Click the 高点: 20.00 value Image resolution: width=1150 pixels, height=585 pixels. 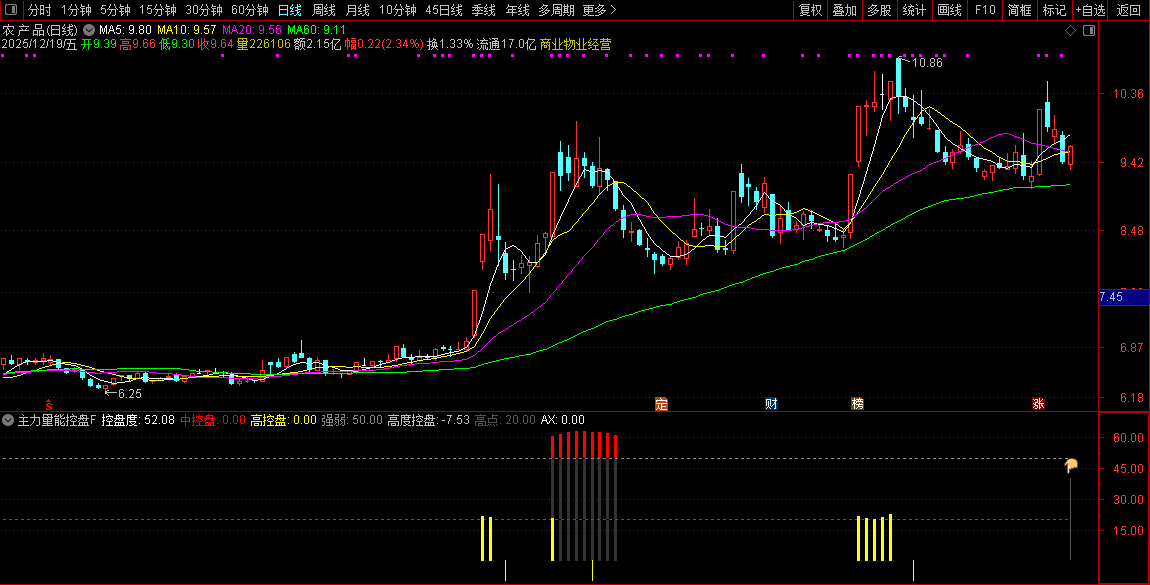click(x=505, y=420)
